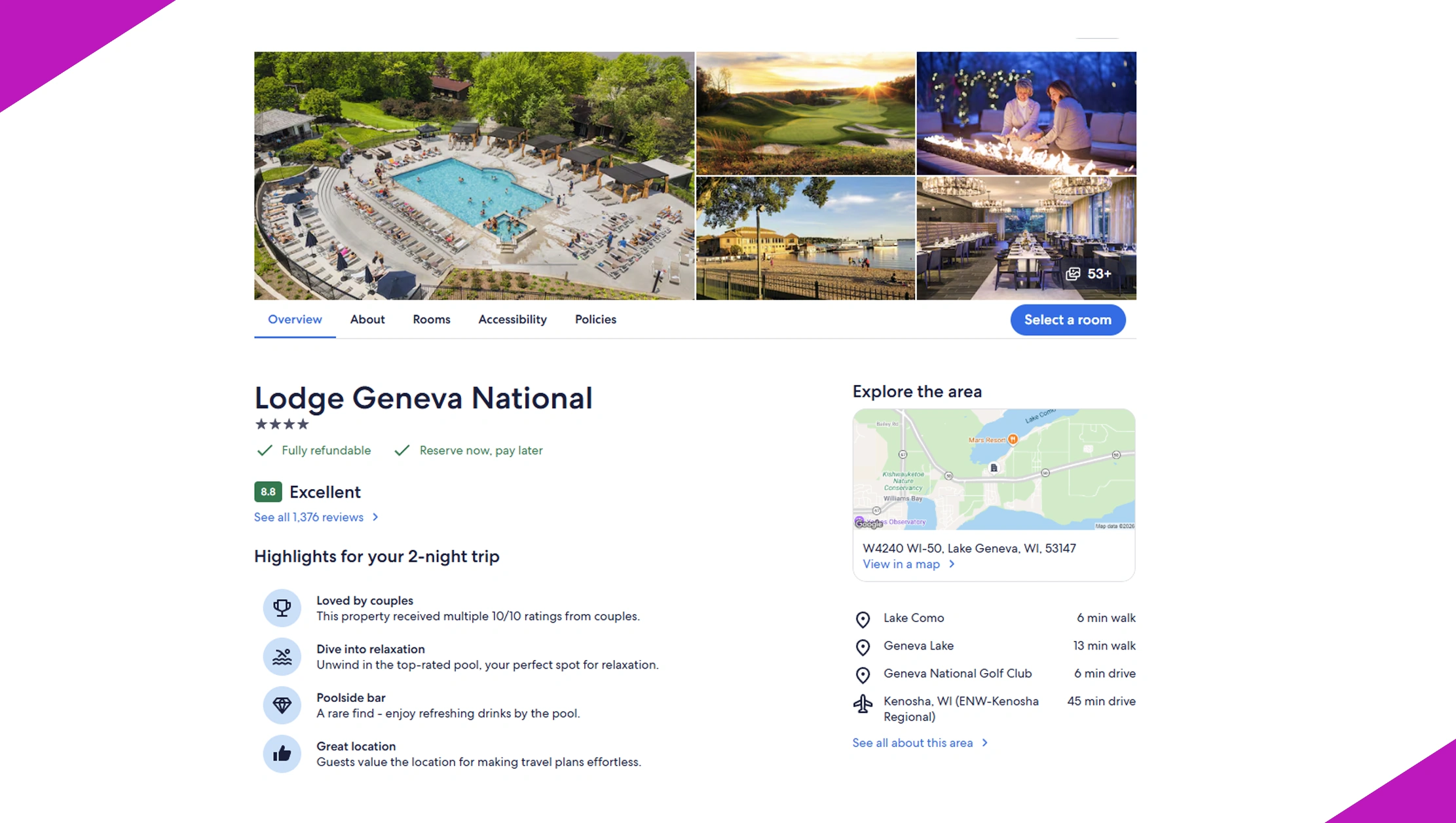Viewport: 1456px width, 823px height.
Task: Switch to the Rooms tab
Action: [x=432, y=320]
